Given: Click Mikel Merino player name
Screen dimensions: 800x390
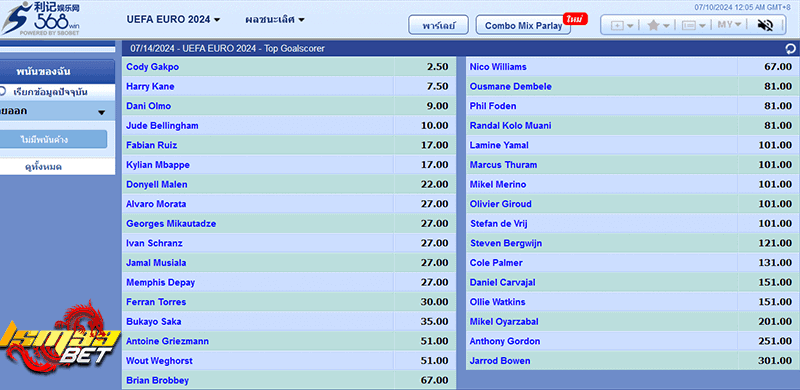Looking at the screenshot, I should click(x=498, y=184).
